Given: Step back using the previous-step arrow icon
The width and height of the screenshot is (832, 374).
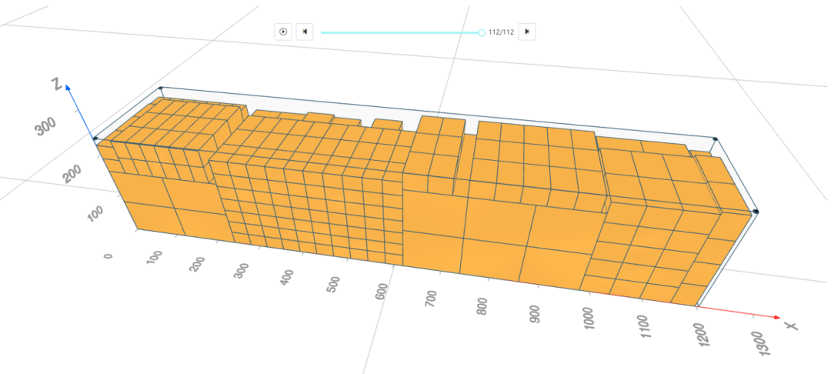Looking at the screenshot, I should pos(305,32).
